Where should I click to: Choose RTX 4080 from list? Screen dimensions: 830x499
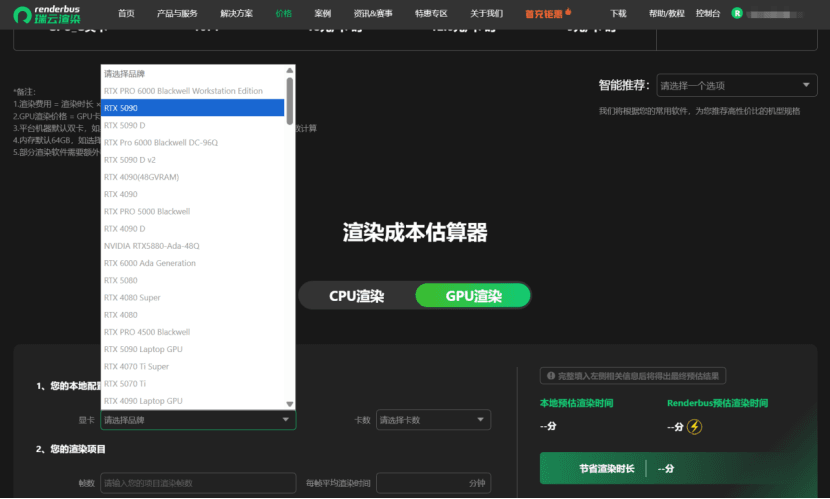pyautogui.click(x=193, y=314)
